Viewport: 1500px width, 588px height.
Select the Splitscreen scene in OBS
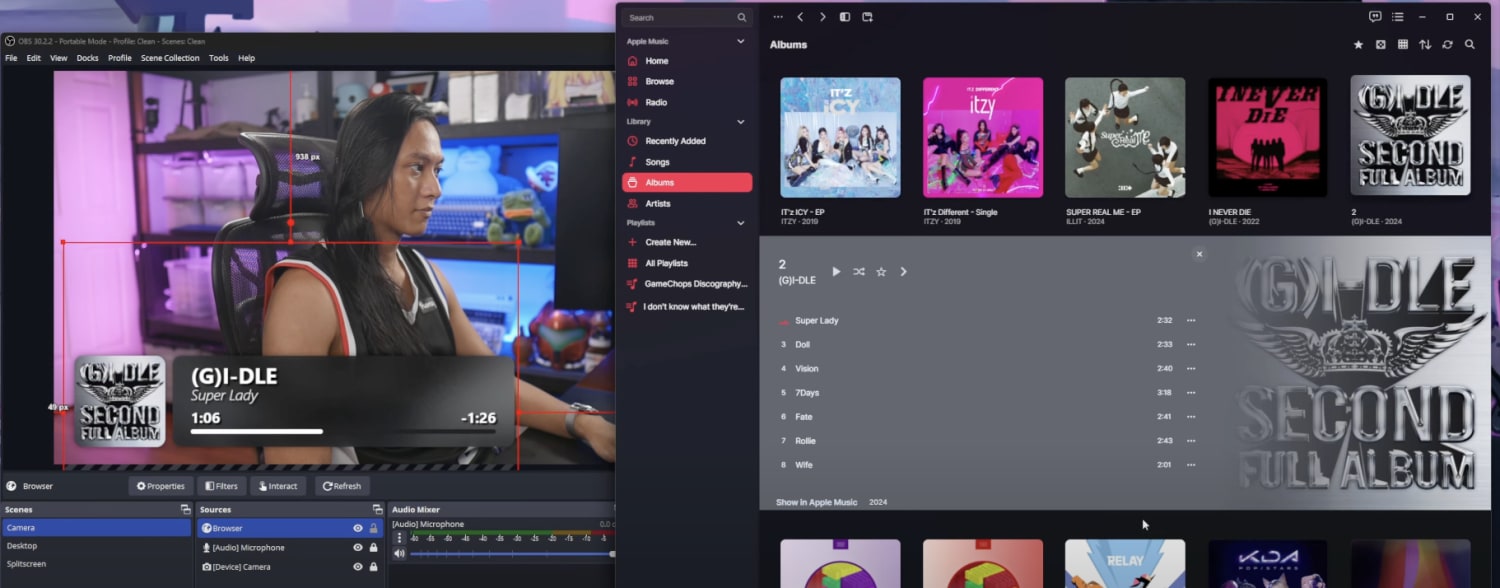click(95, 564)
